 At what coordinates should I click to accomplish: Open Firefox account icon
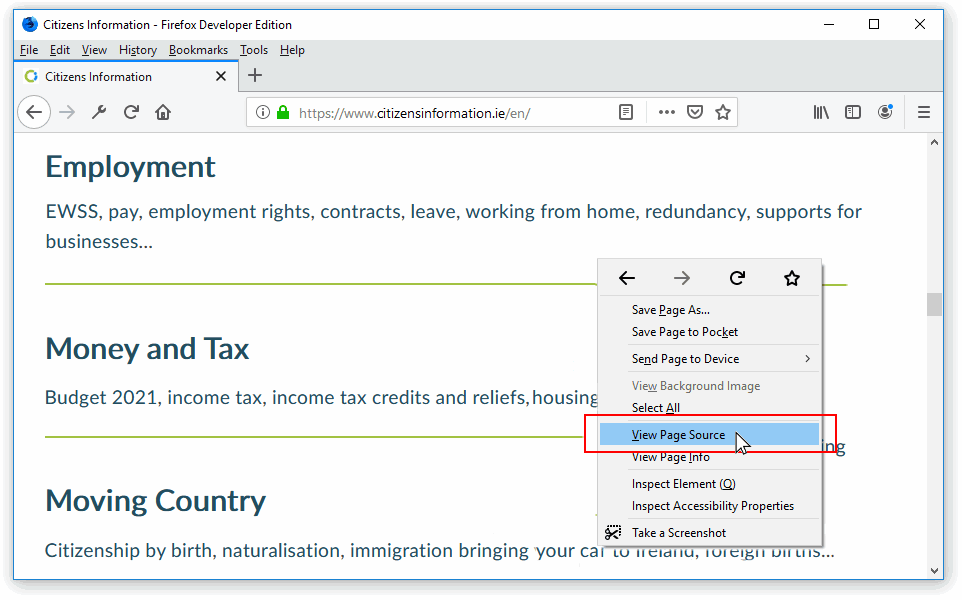pyautogui.click(x=885, y=112)
